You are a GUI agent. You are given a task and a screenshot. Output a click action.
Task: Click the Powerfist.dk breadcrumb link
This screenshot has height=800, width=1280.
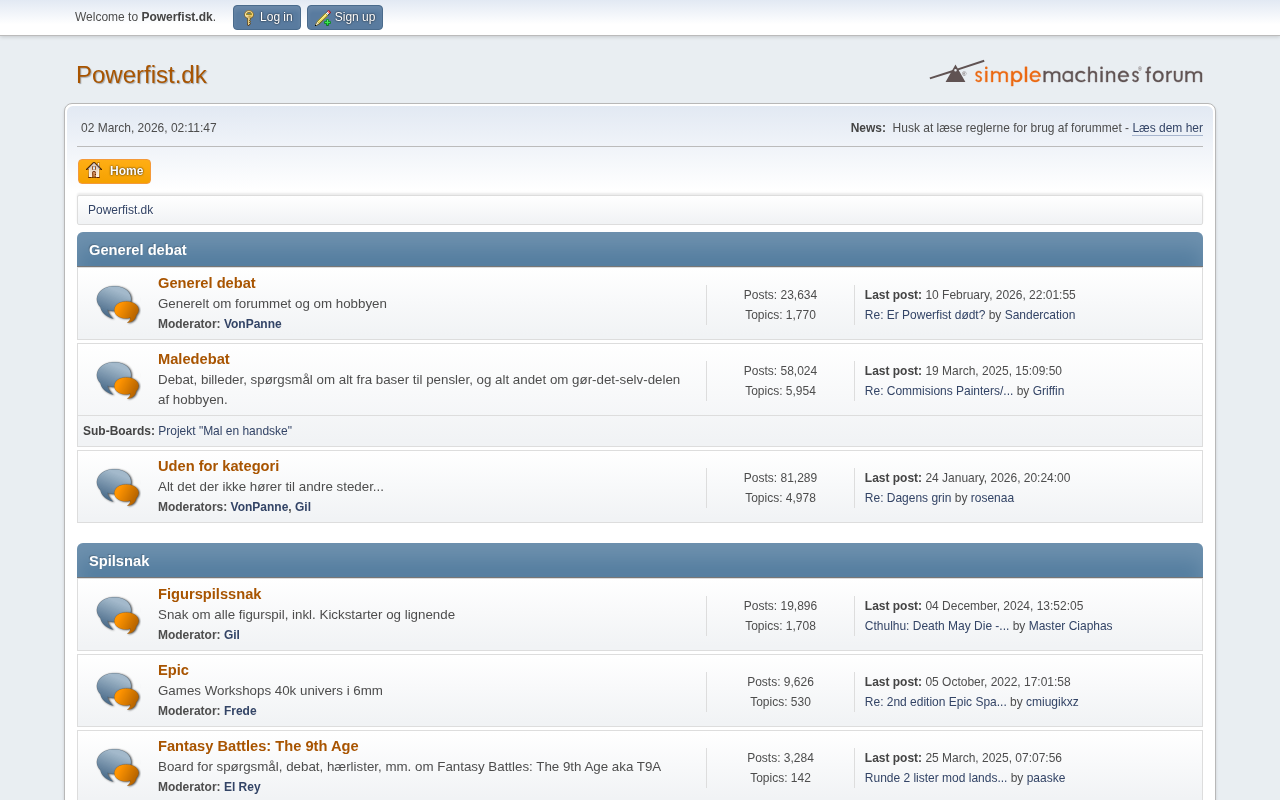tap(120, 210)
